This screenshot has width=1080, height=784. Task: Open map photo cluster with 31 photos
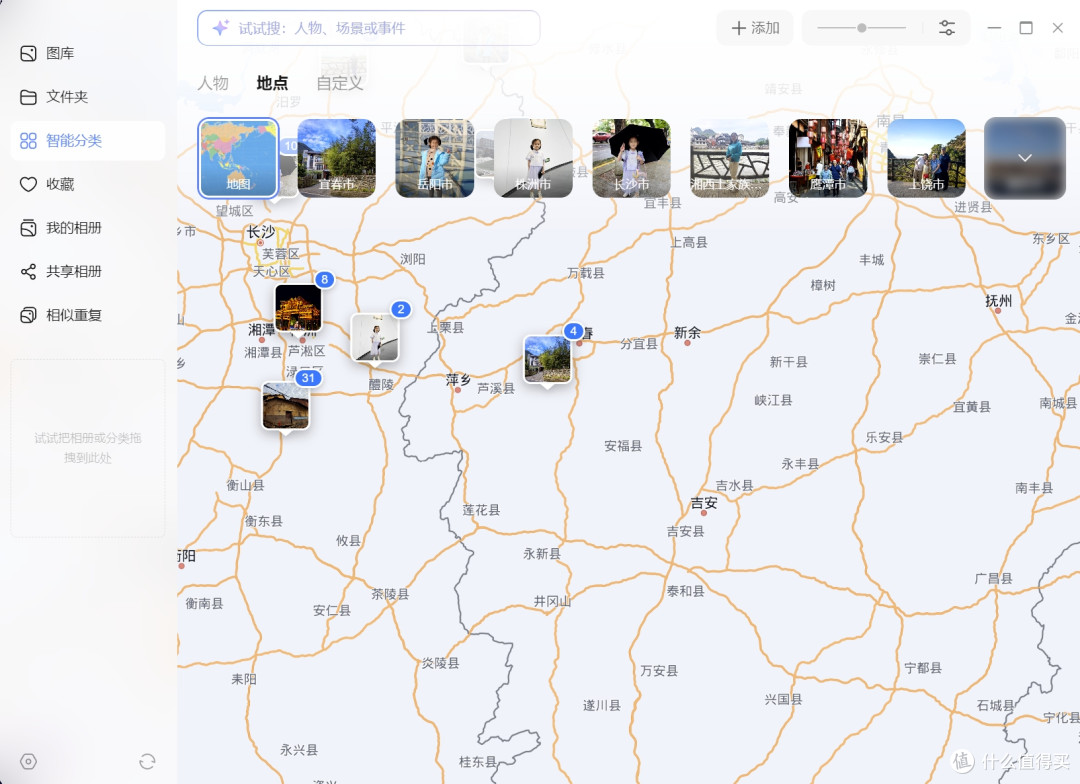point(286,406)
